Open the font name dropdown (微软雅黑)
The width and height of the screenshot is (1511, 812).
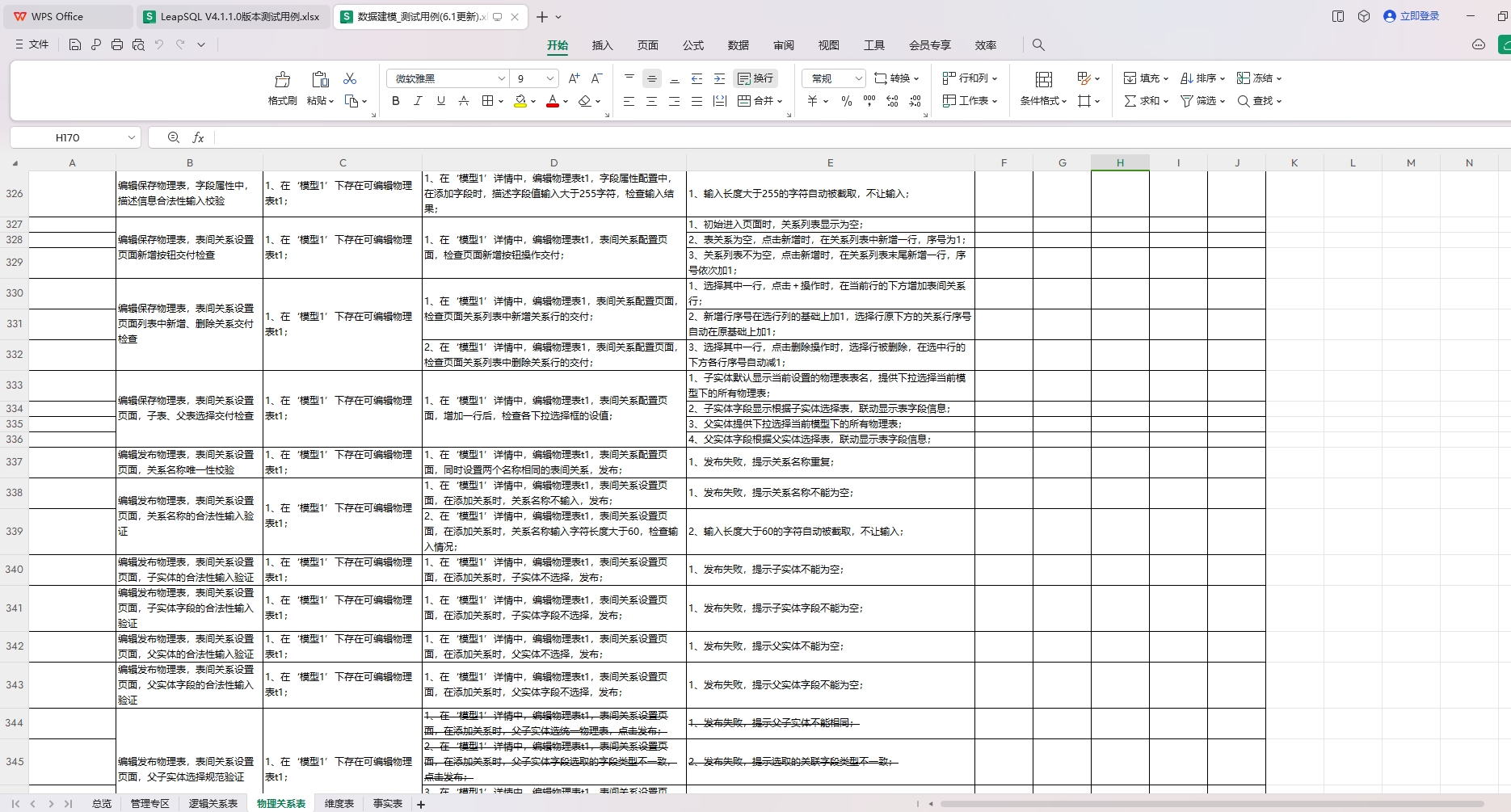coord(501,78)
